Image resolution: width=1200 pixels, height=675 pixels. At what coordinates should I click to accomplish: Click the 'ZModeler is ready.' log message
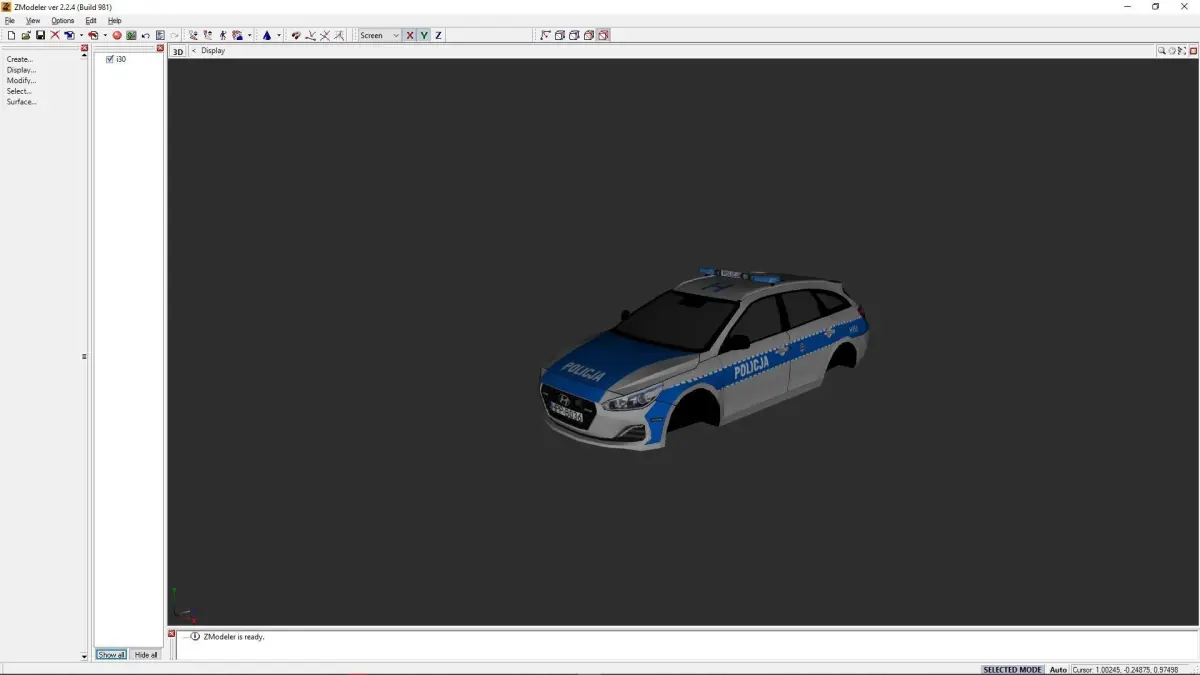click(x=234, y=636)
